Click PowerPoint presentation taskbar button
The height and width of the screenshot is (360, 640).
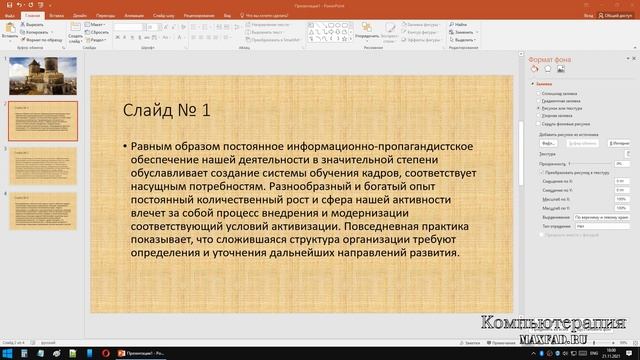[141, 353]
